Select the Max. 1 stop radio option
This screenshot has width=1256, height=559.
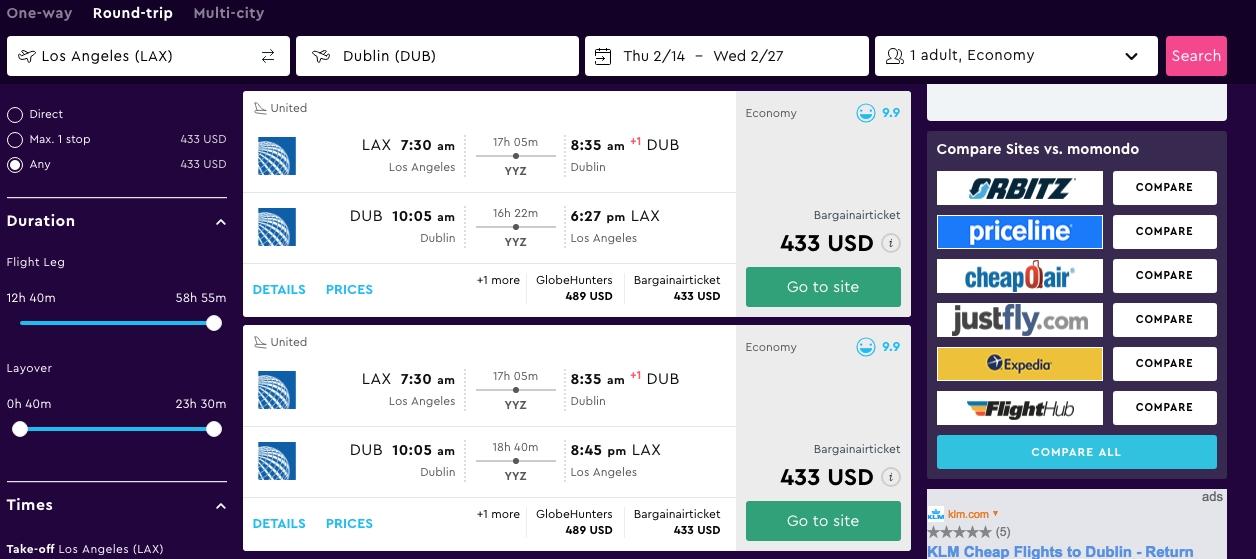tap(15, 140)
